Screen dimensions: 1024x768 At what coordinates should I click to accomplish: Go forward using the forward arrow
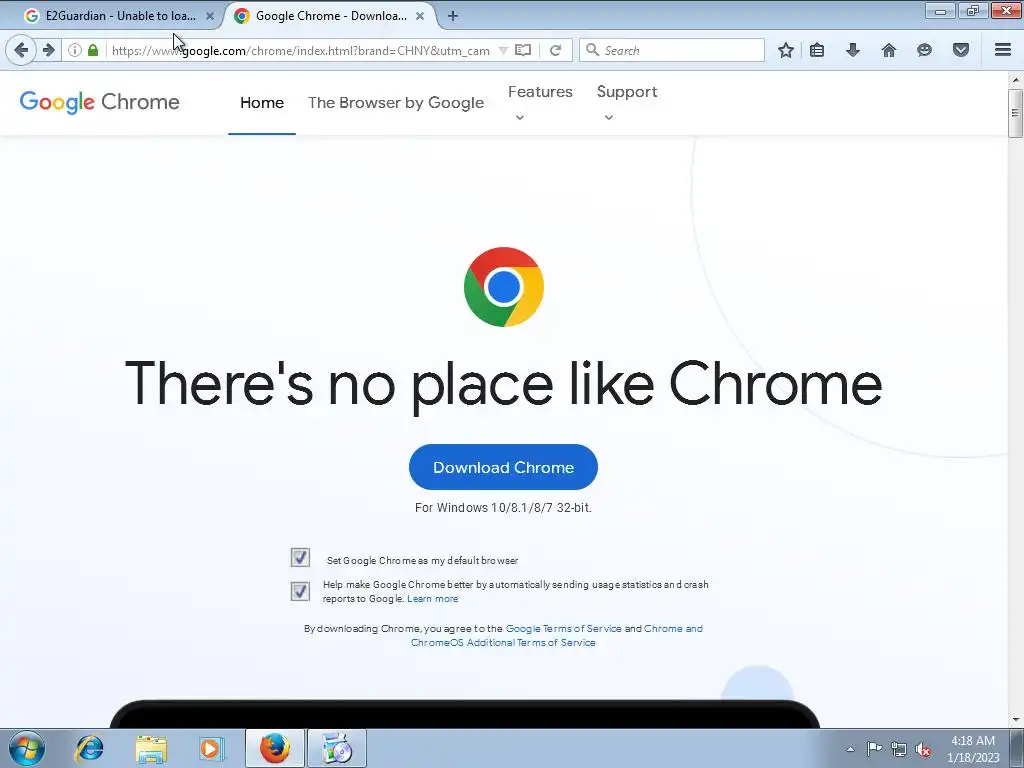pyautogui.click(x=49, y=50)
